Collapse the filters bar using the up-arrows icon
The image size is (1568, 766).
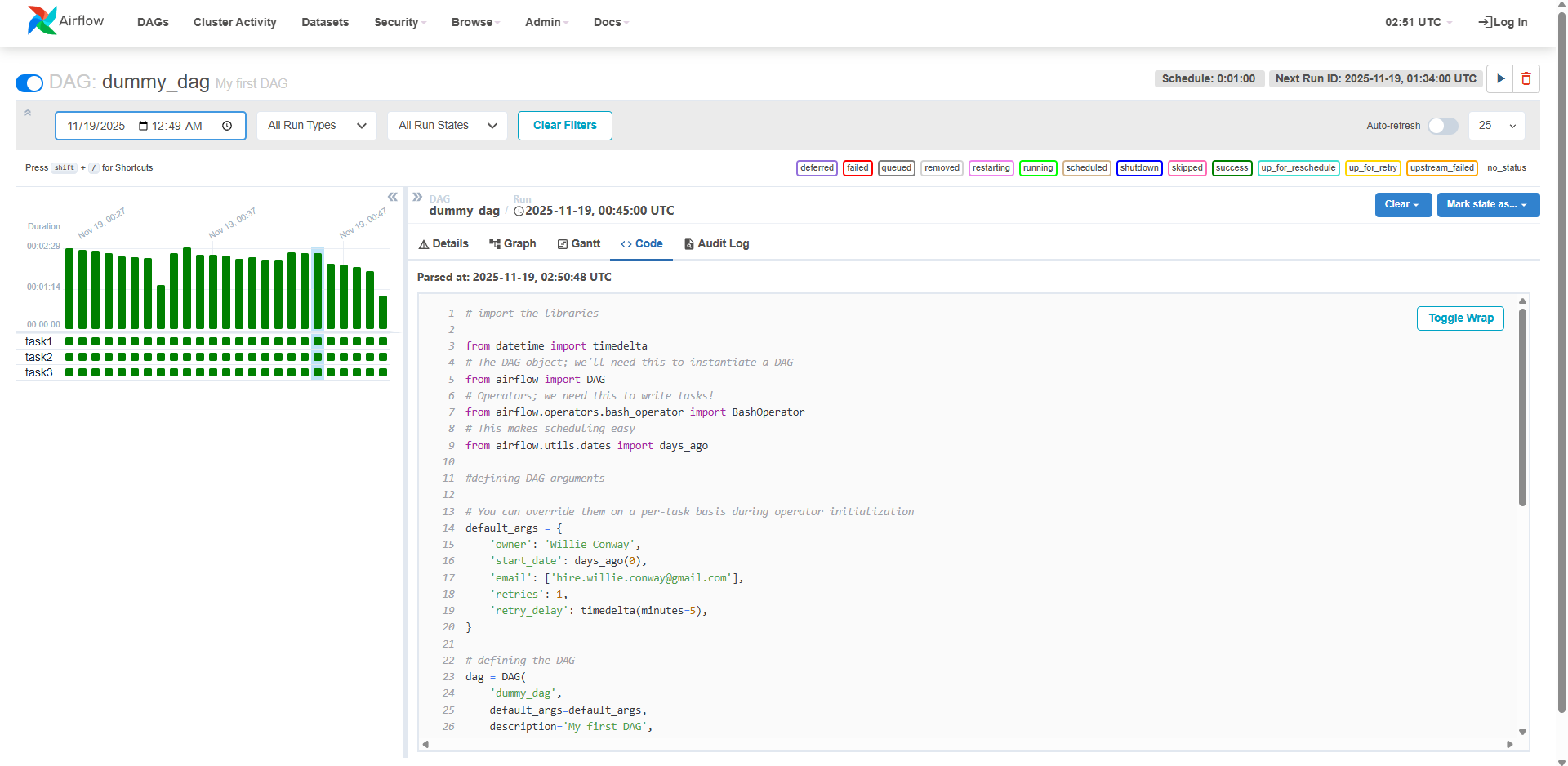pos(28,113)
